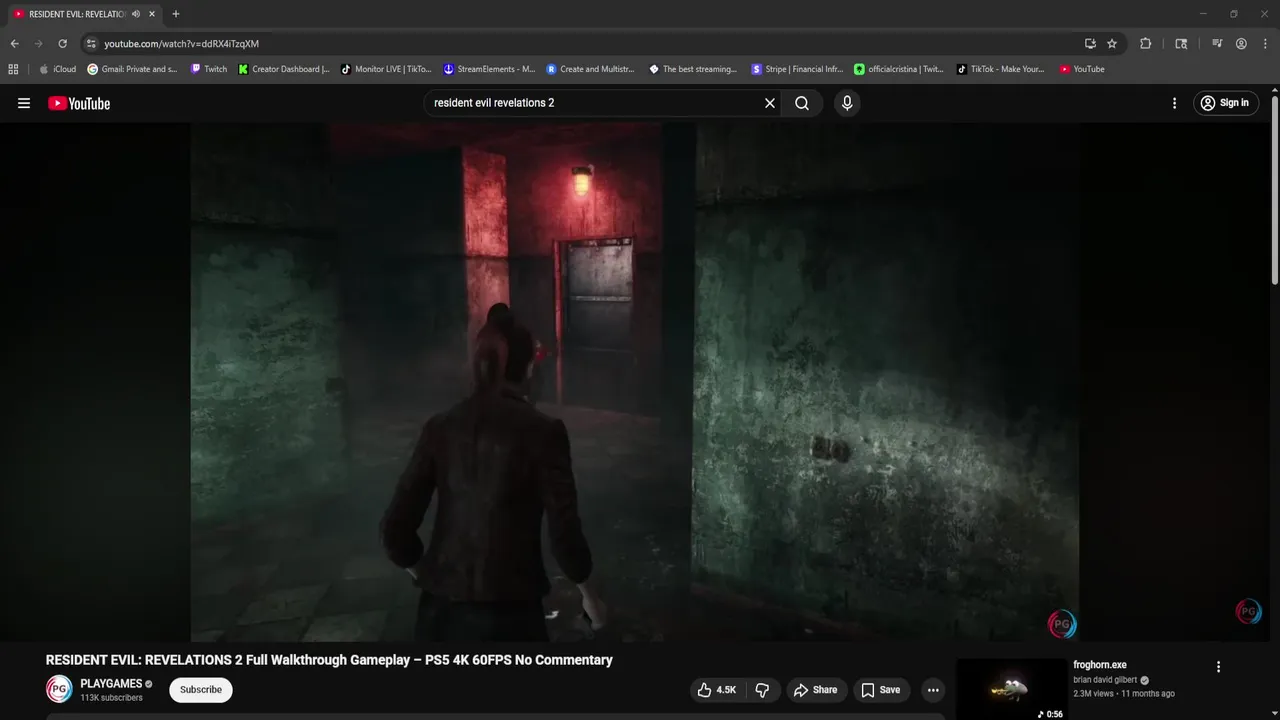Go back in browser history
Viewport: 1280px width, 720px height.
[x=14, y=44]
